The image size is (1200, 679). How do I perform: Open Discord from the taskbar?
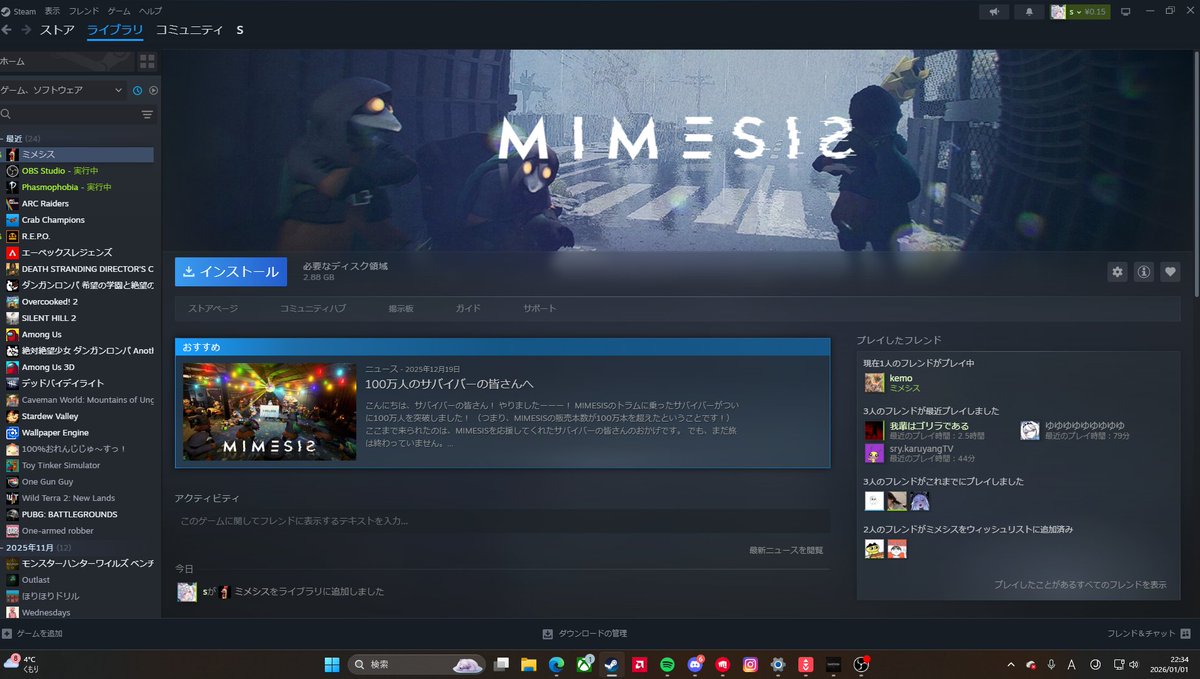tap(694, 665)
